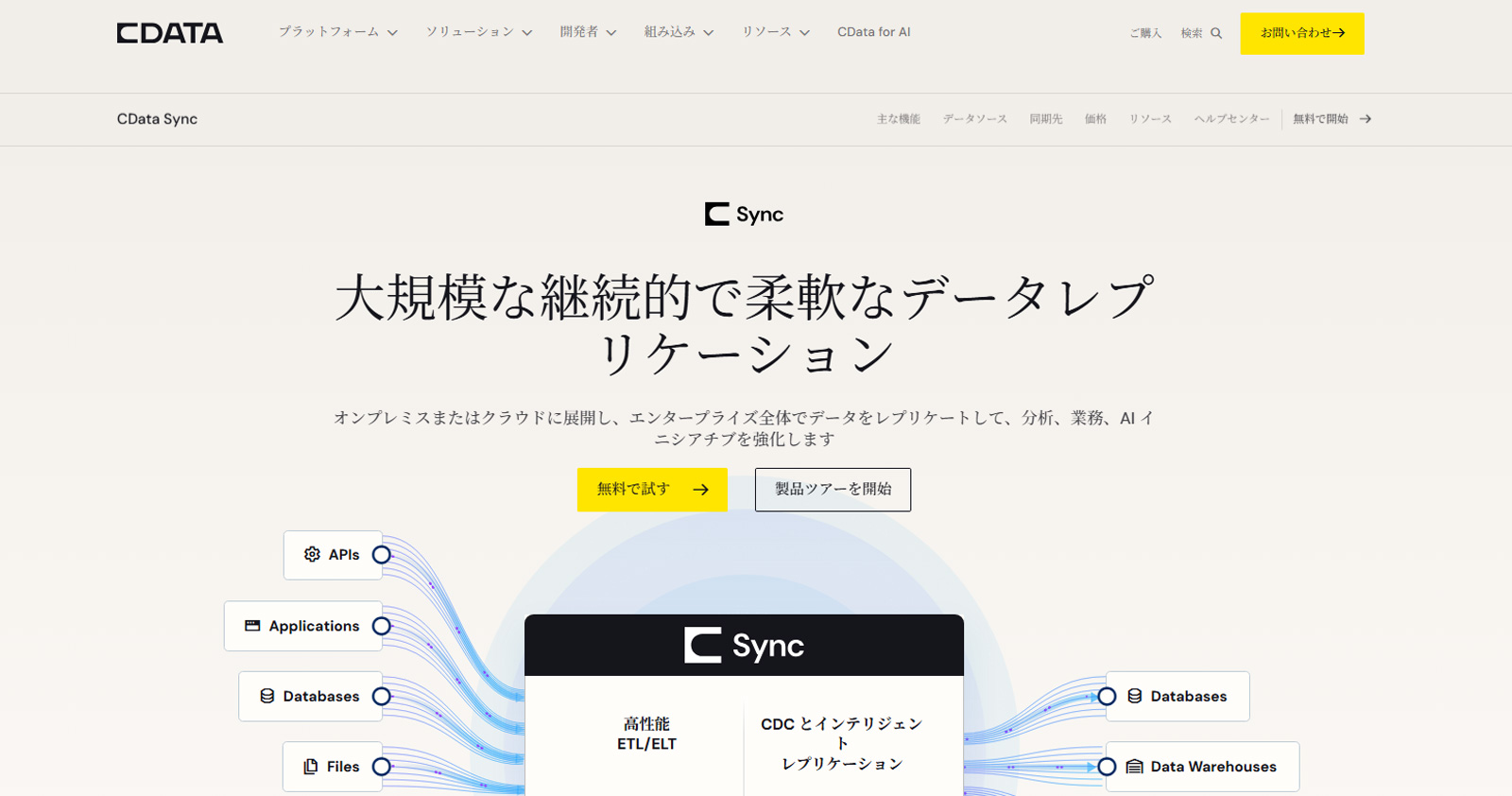Click the gear icon on APIs card
1512x796 pixels.
pyautogui.click(x=312, y=555)
